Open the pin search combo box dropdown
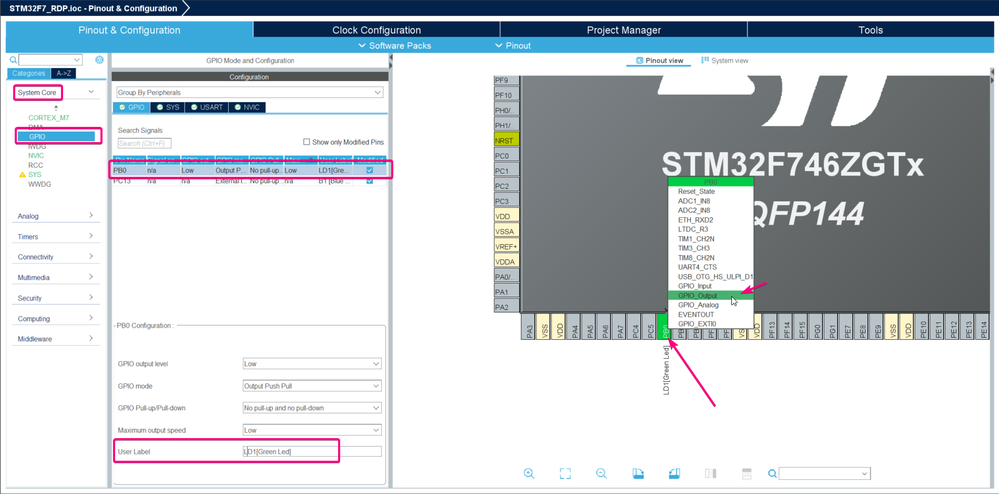Image resolution: width=999 pixels, height=494 pixels. (865, 474)
